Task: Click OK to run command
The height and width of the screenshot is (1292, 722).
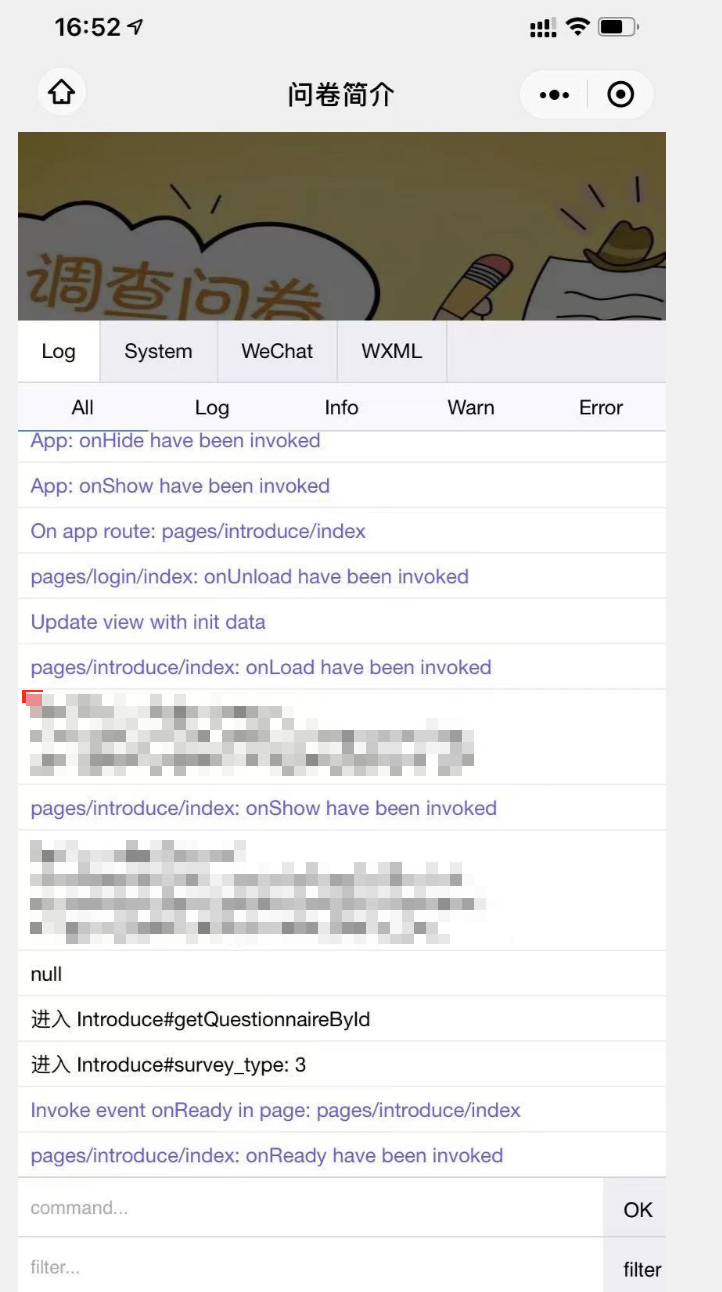Action: coord(637,1210)
